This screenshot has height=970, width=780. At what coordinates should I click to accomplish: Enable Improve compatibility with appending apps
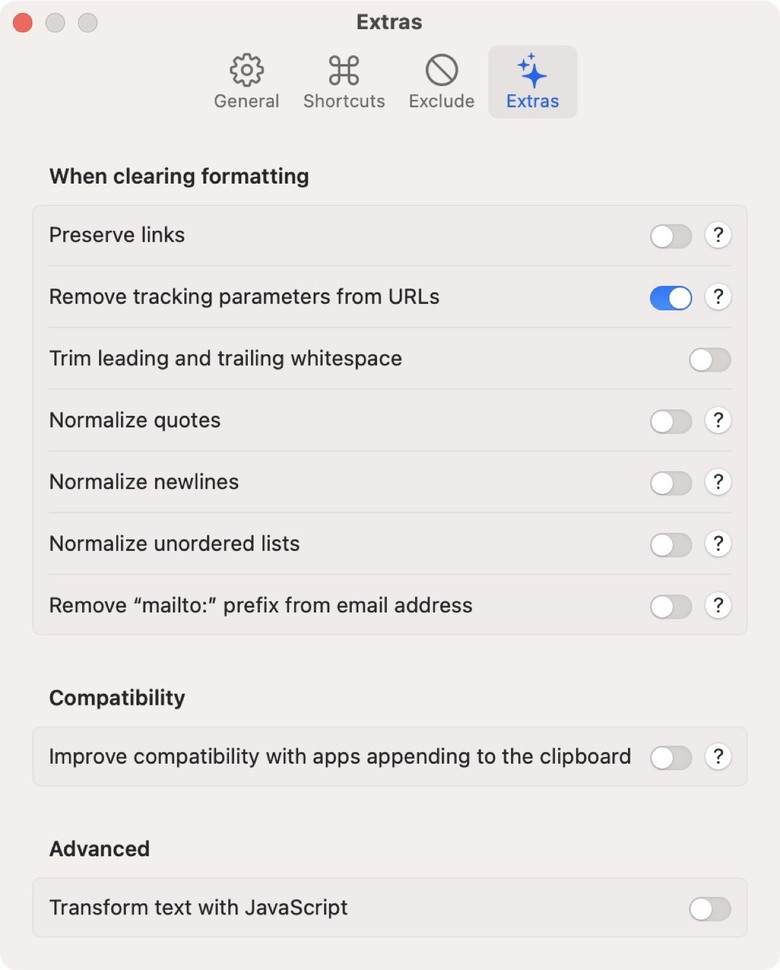pos(671,758)
